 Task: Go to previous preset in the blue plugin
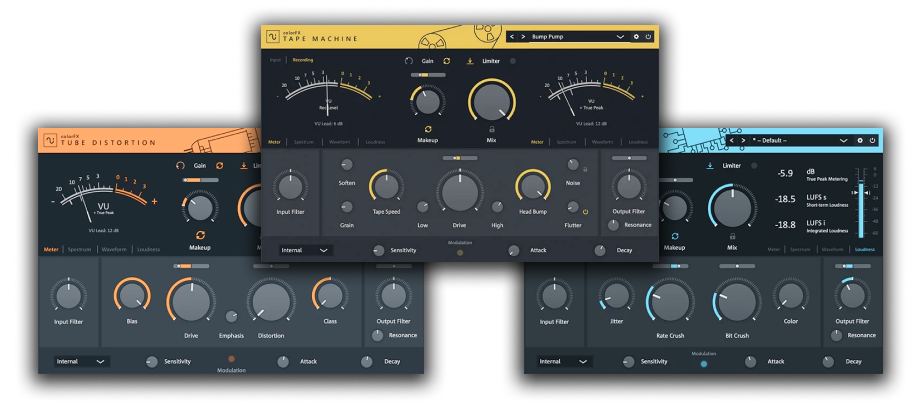coord(732,141)
